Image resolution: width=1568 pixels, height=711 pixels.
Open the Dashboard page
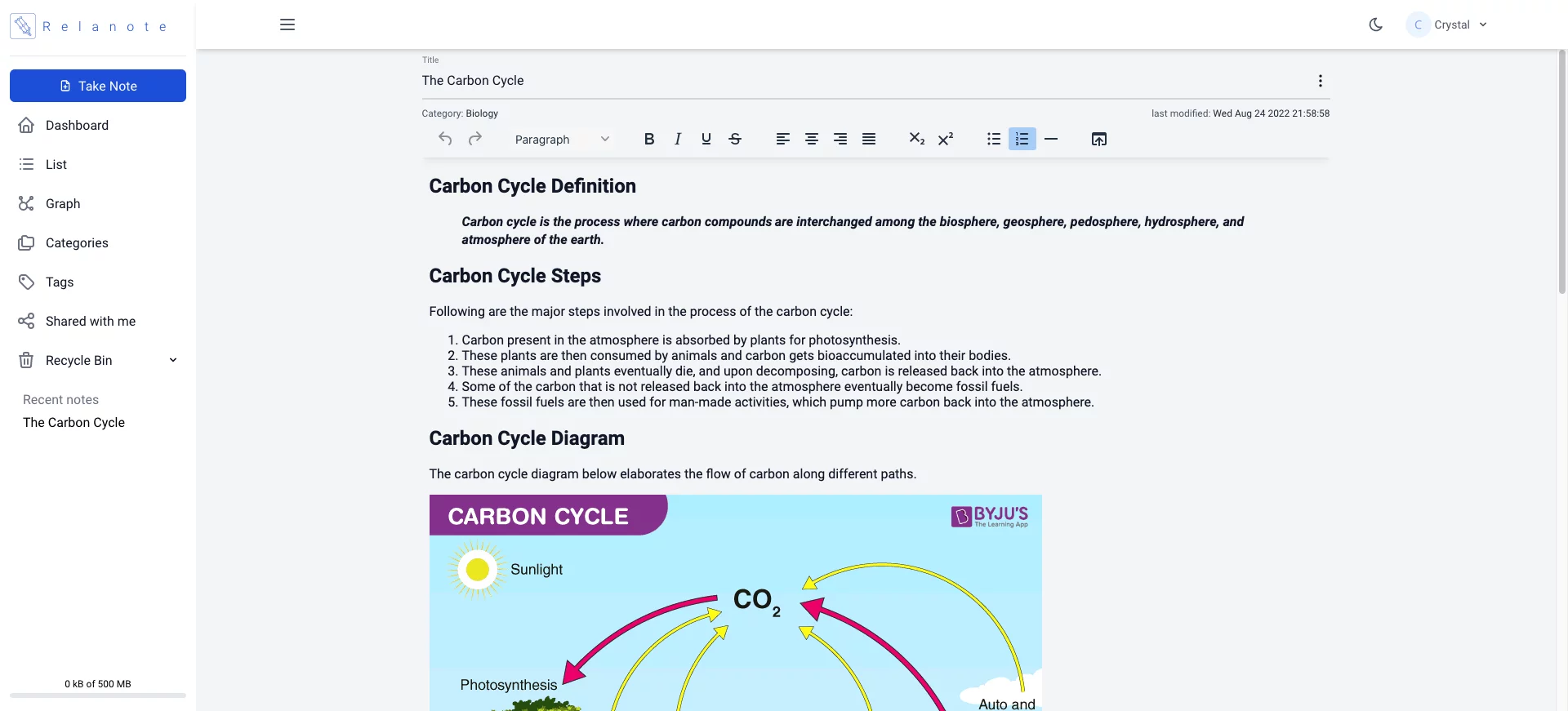pyautogui.click(x=98, y=125)
